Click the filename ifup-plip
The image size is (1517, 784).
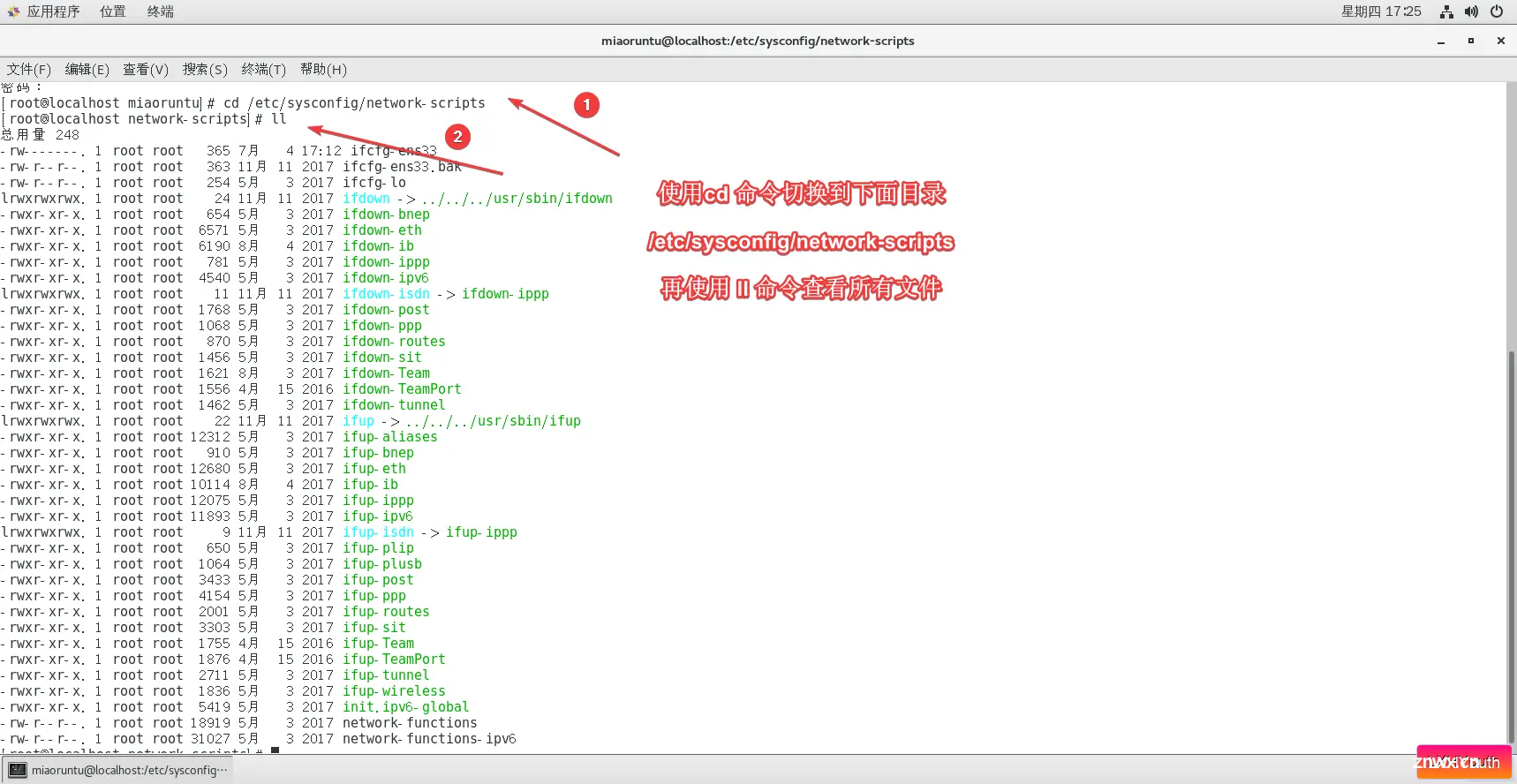(x=378, y=548)
